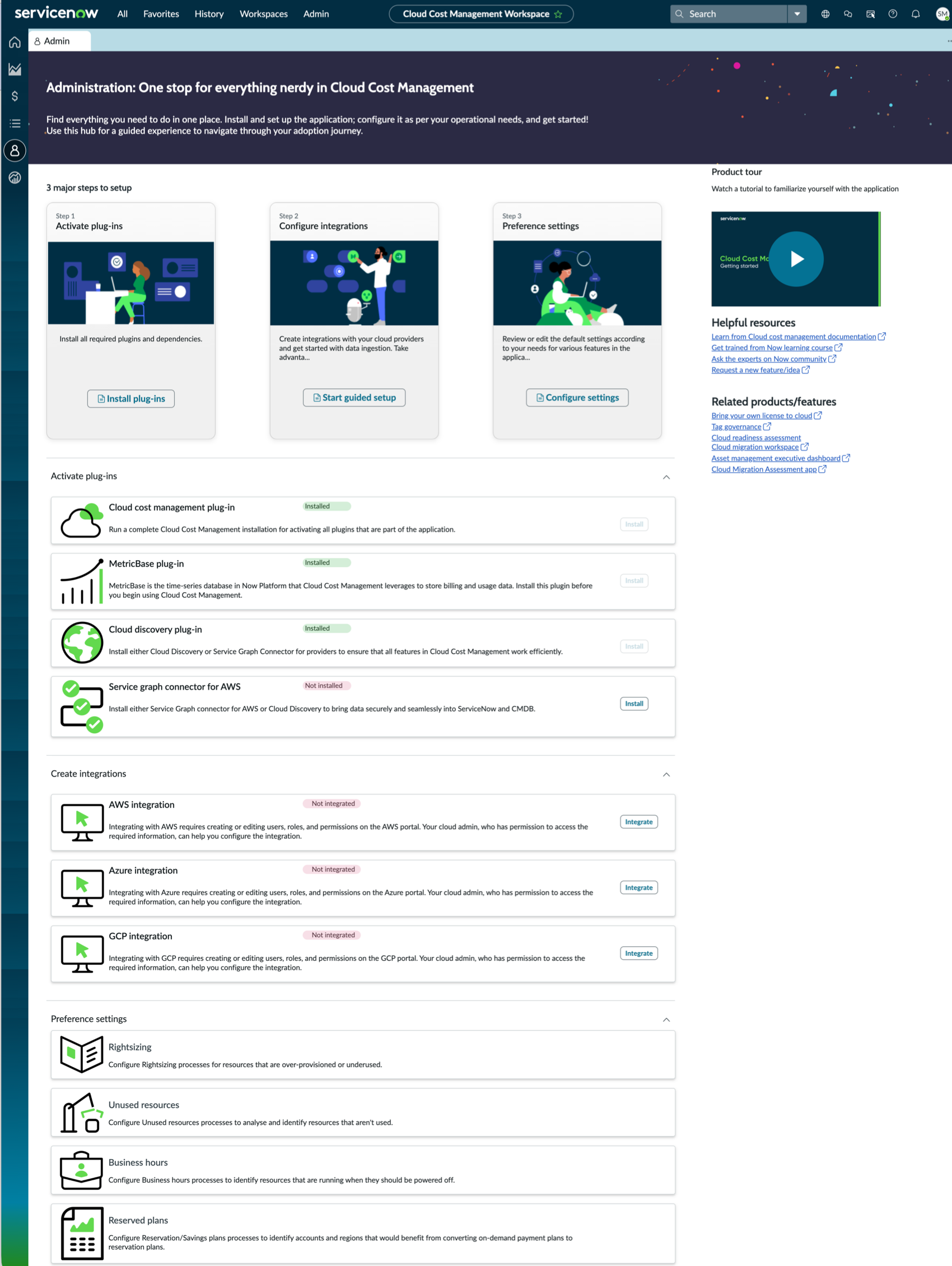Click the Rightsizing book icon
The image size is (952, 1266).
82,1054
